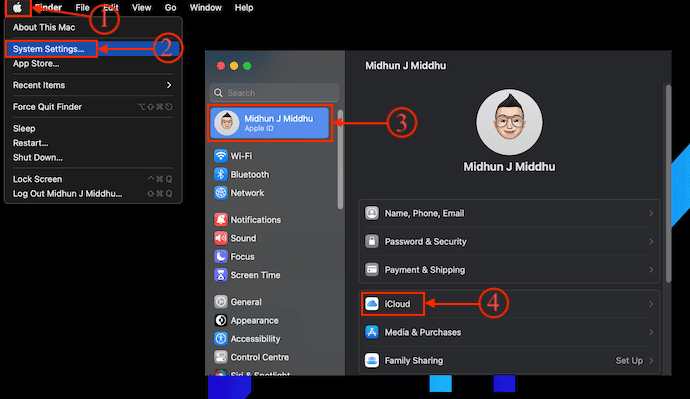This screenshot has width=690, height=399.
Task: Click Payment & Shipping card icon
Action: [372, 270]
